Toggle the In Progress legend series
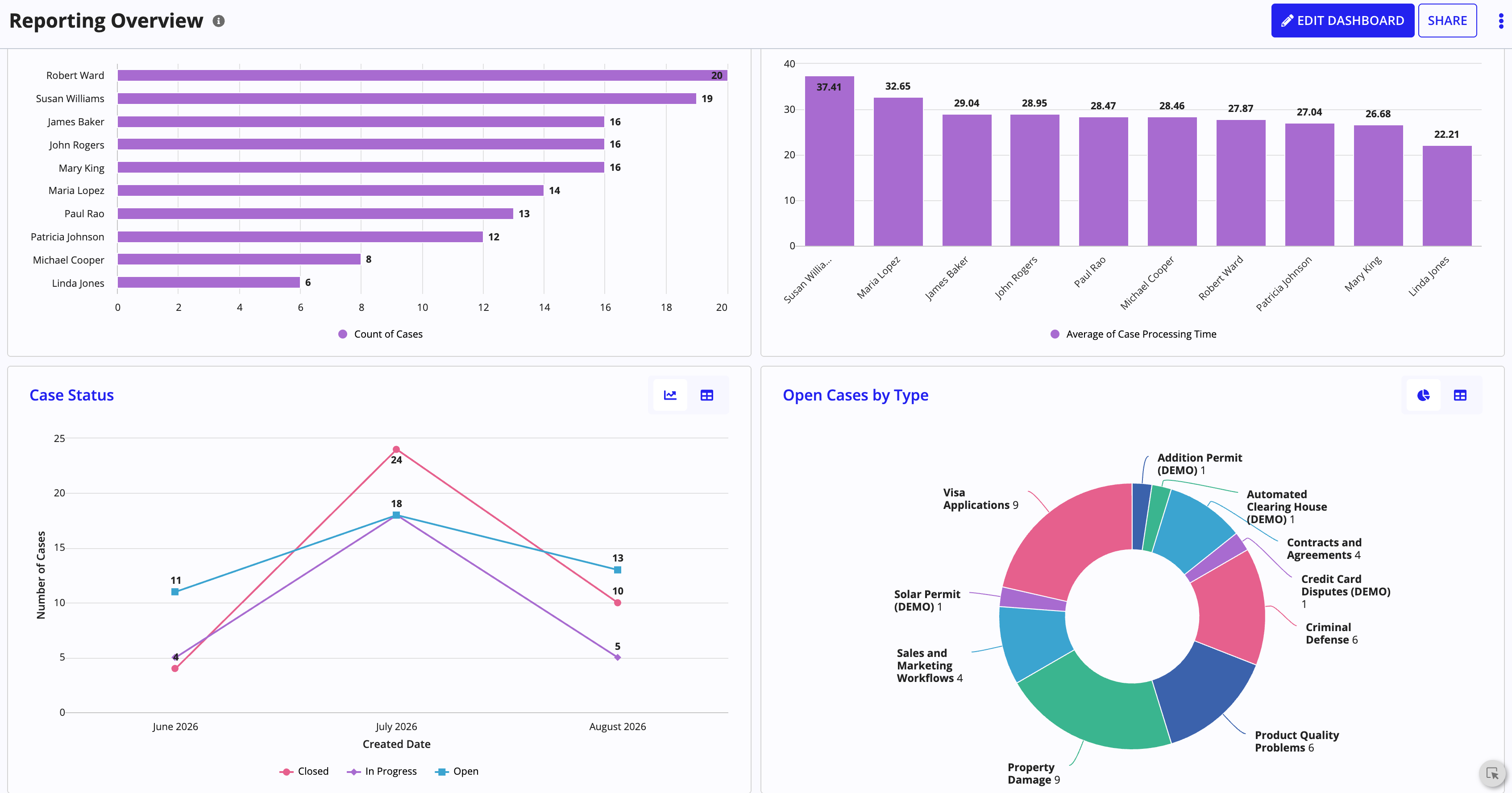Viewport: 1512px width, 793px height. point(382,771)
